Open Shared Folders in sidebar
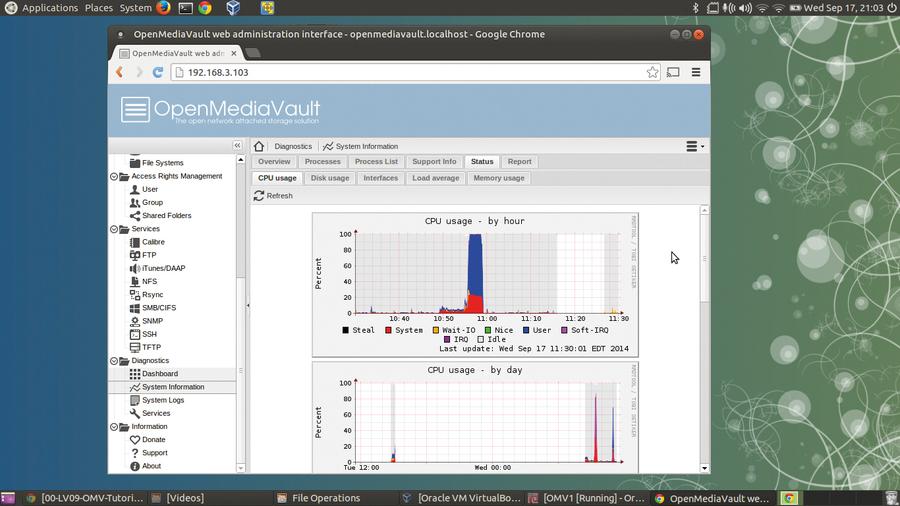This screenshot has width=900, height=506. tap(160, 216)
